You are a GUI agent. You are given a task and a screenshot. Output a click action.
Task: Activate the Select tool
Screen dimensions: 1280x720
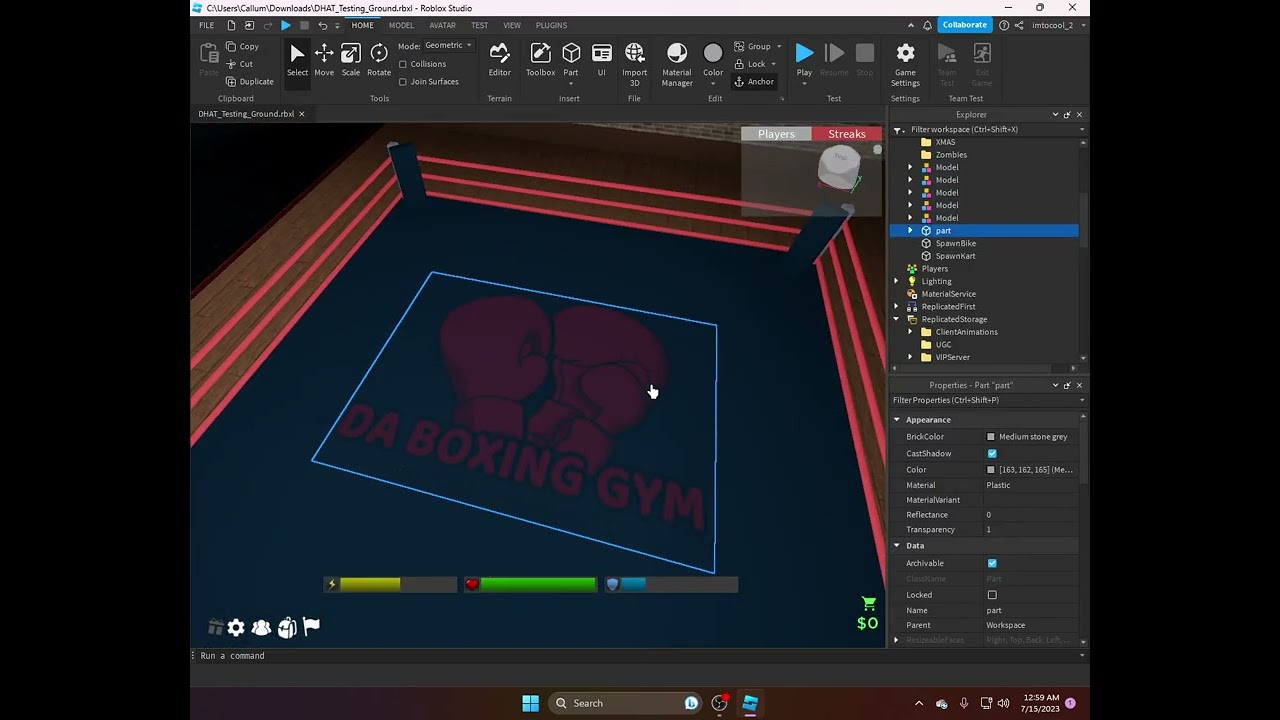pos(297,60)
